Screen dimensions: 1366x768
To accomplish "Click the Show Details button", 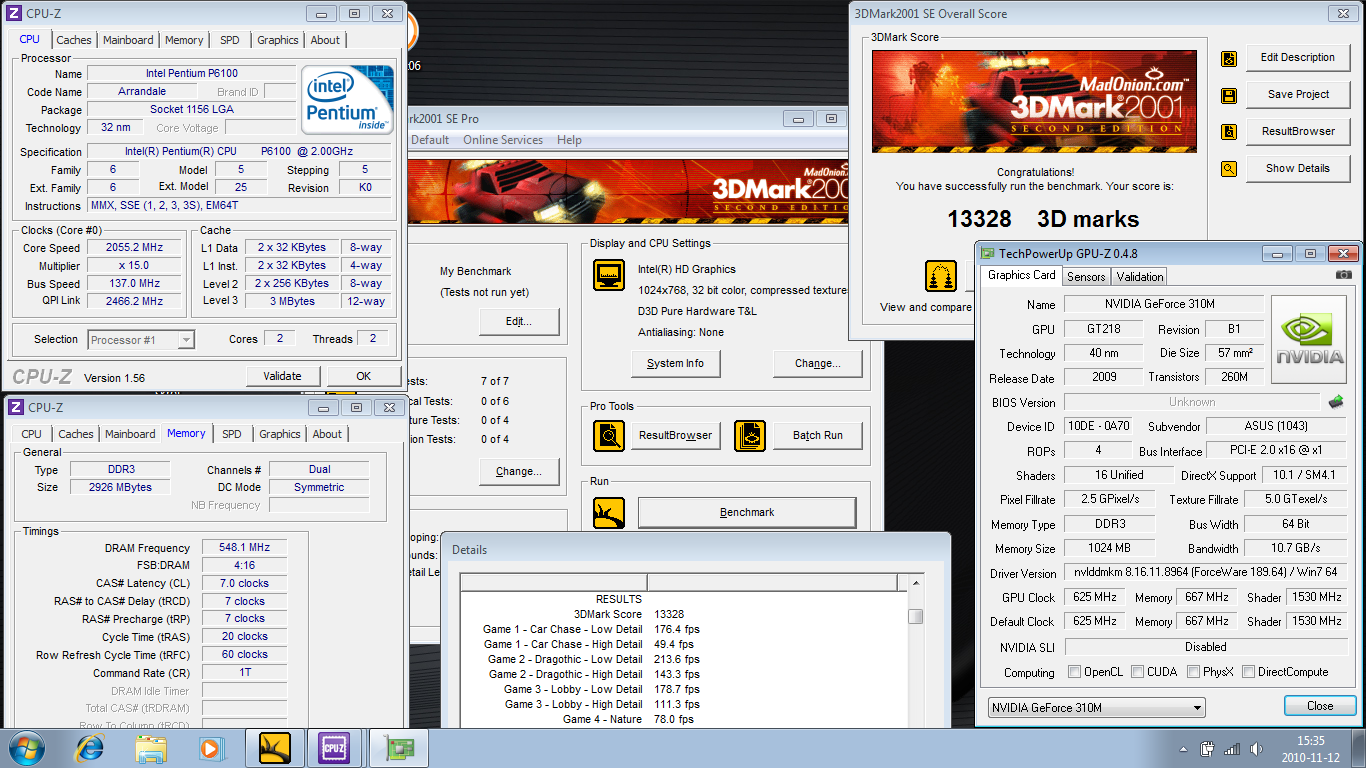I will [1297, 169].
